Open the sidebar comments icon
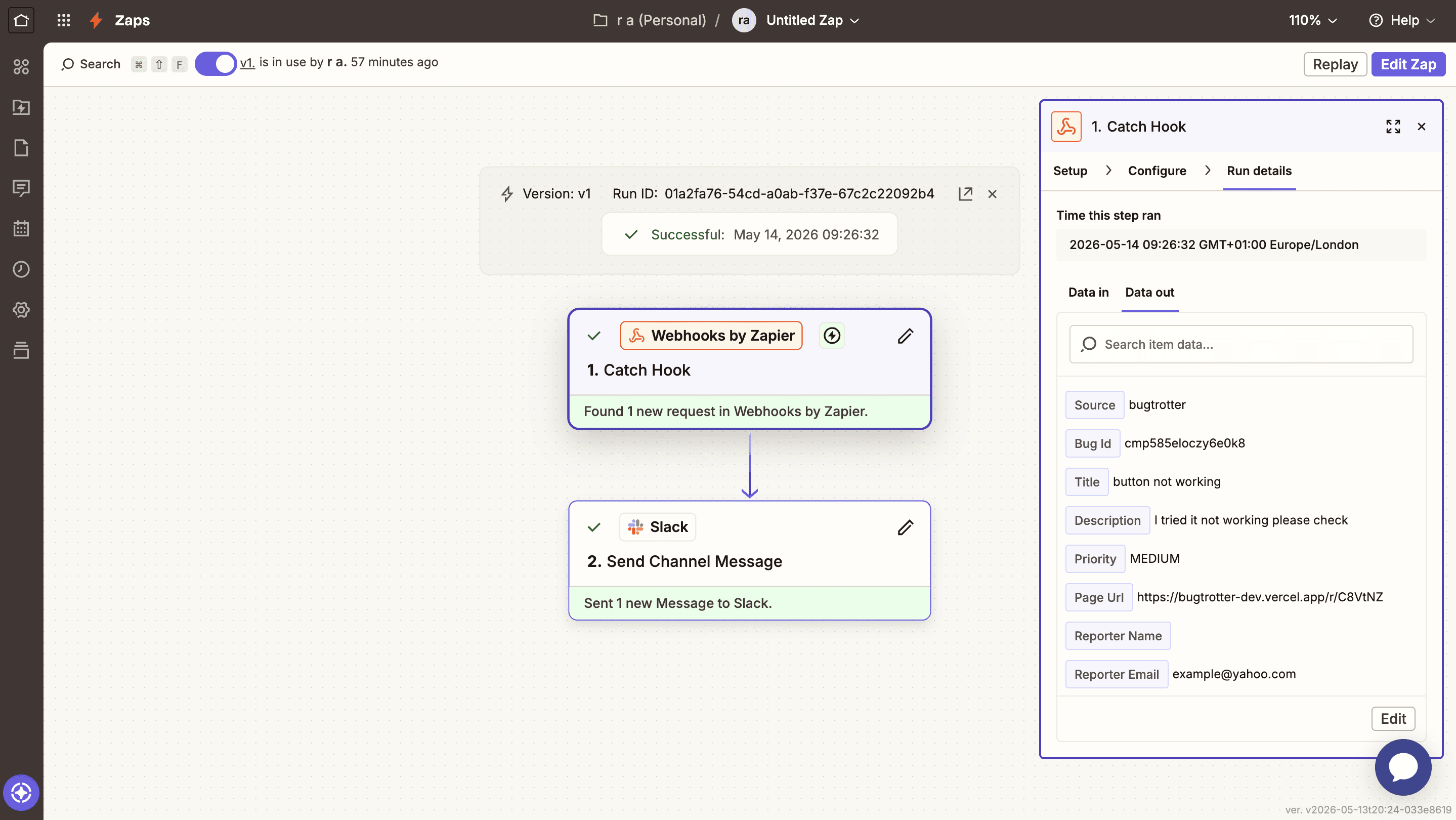The height and width of the screenshot is (820, 1456). click(21, 188)
